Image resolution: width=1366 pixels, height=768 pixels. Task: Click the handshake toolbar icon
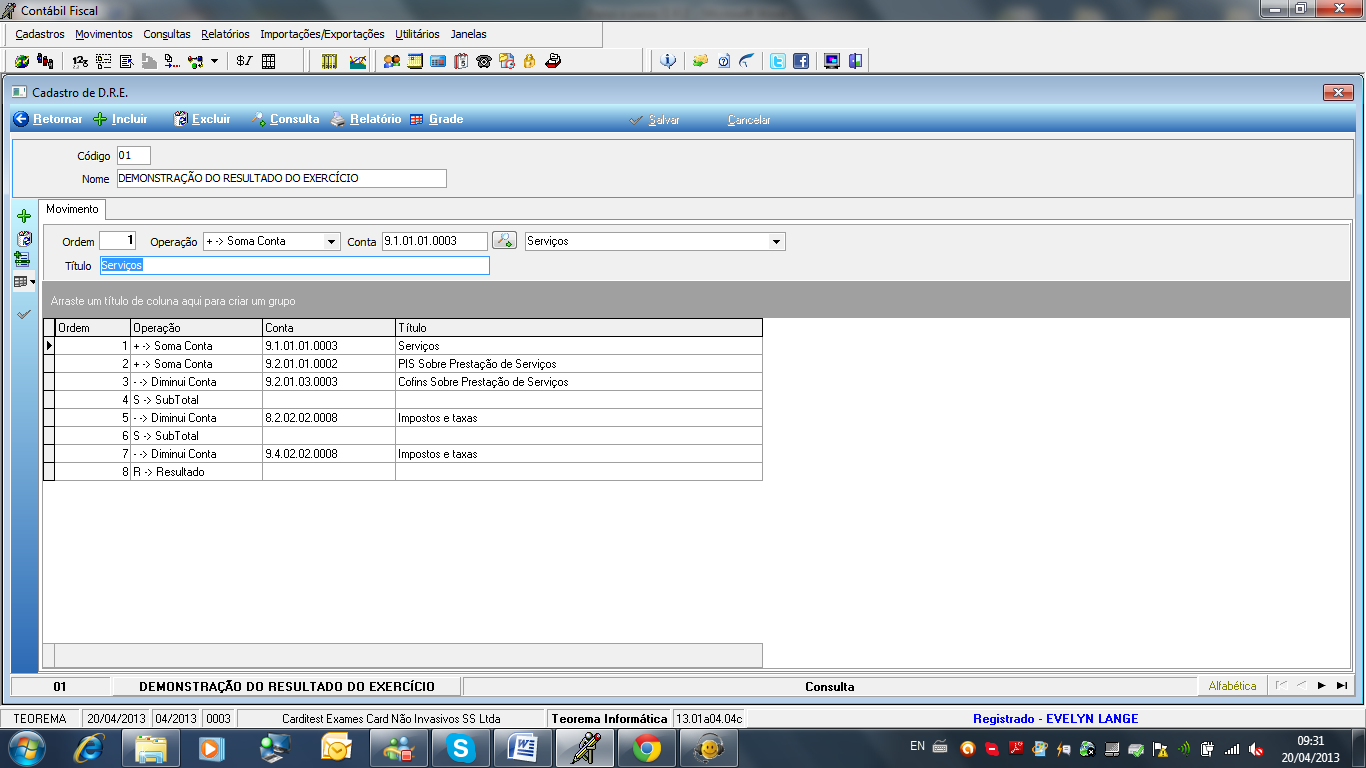point(700,61)
